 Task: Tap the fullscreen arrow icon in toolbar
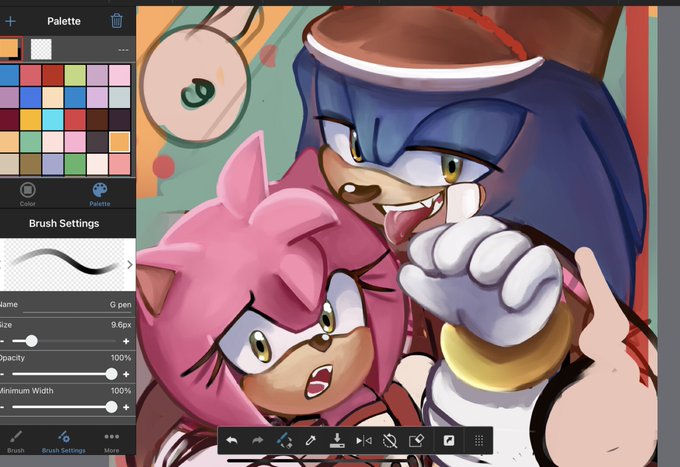click(x=449, y=441)
